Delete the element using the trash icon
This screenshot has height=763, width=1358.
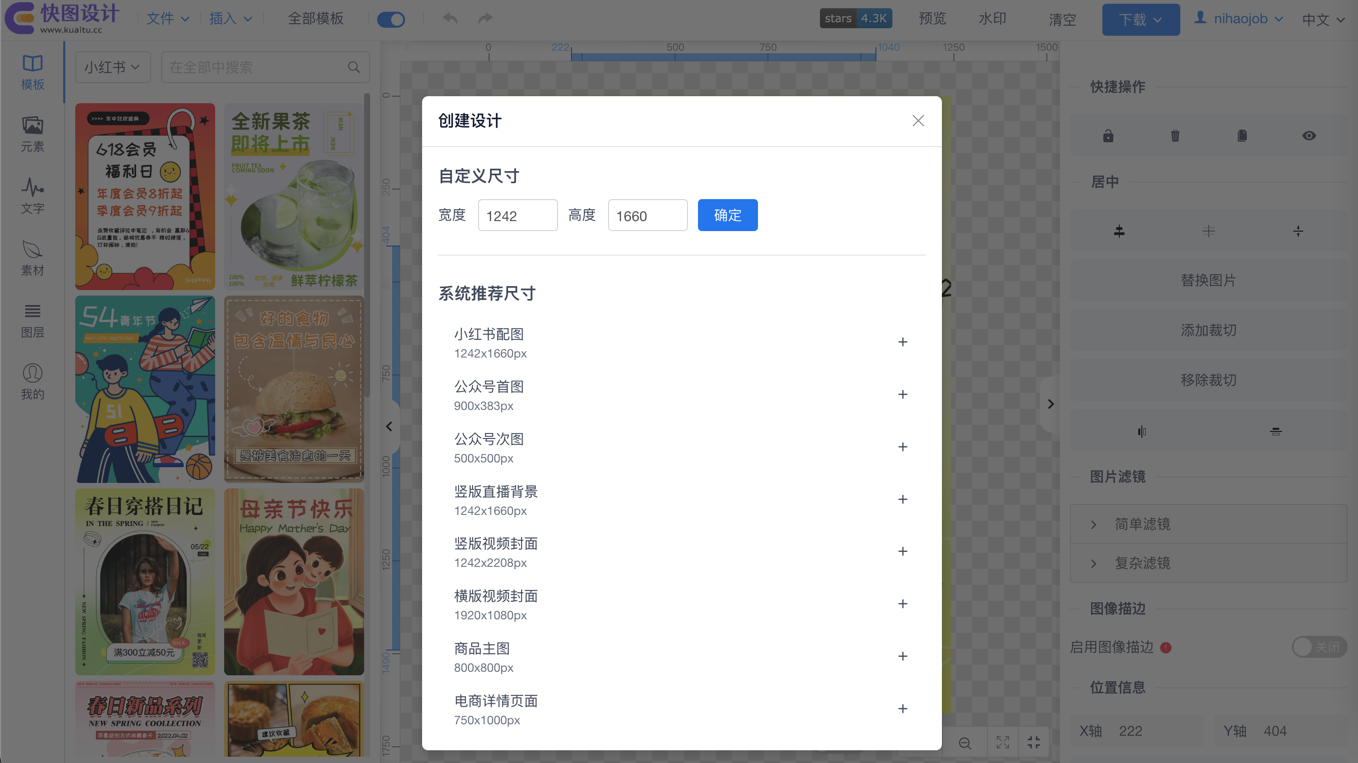pyautogui.click(x=1175, y=134)
